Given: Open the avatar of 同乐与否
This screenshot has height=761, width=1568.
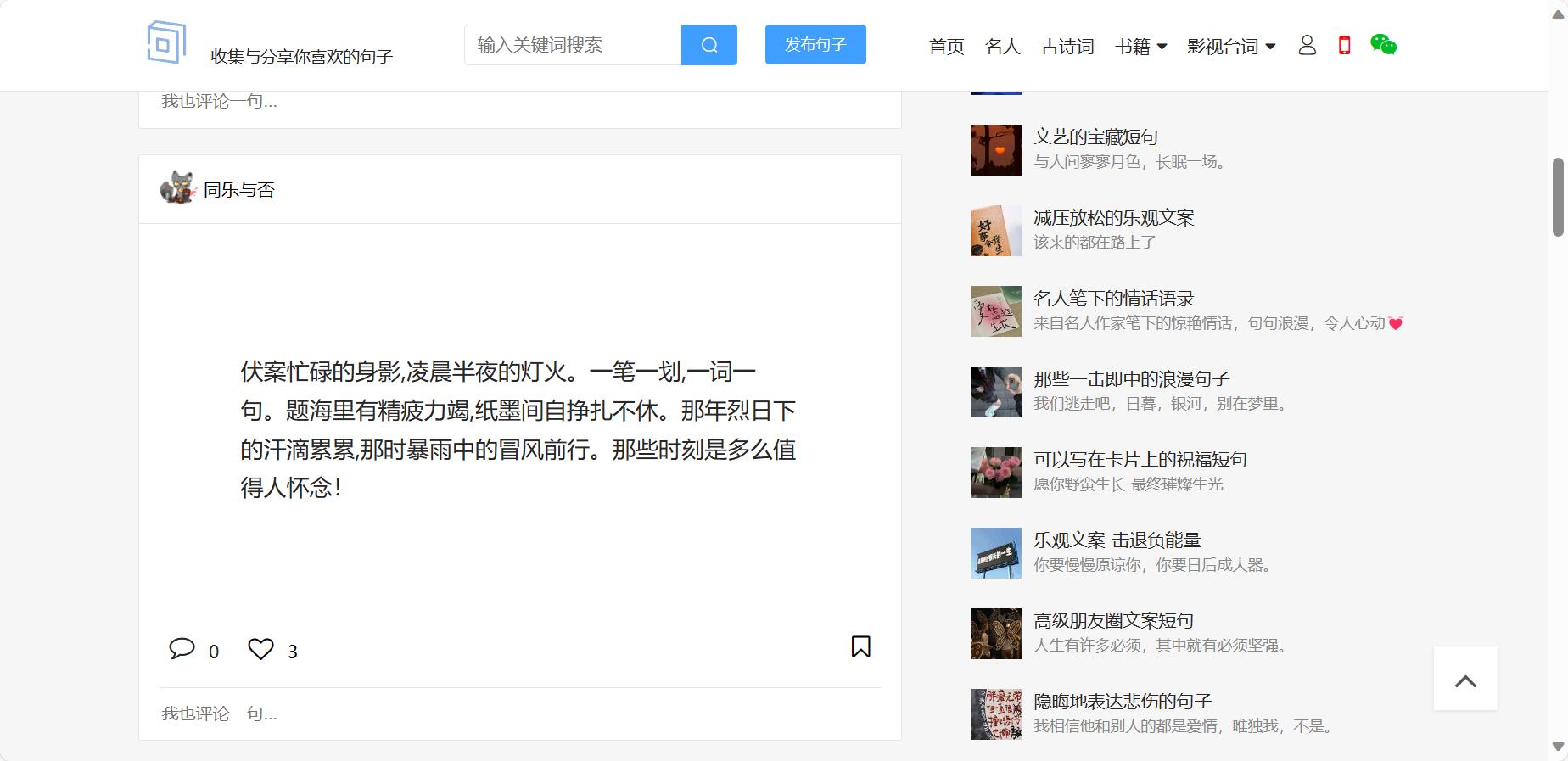Looking at the screenshot, I should coord(177,188).
